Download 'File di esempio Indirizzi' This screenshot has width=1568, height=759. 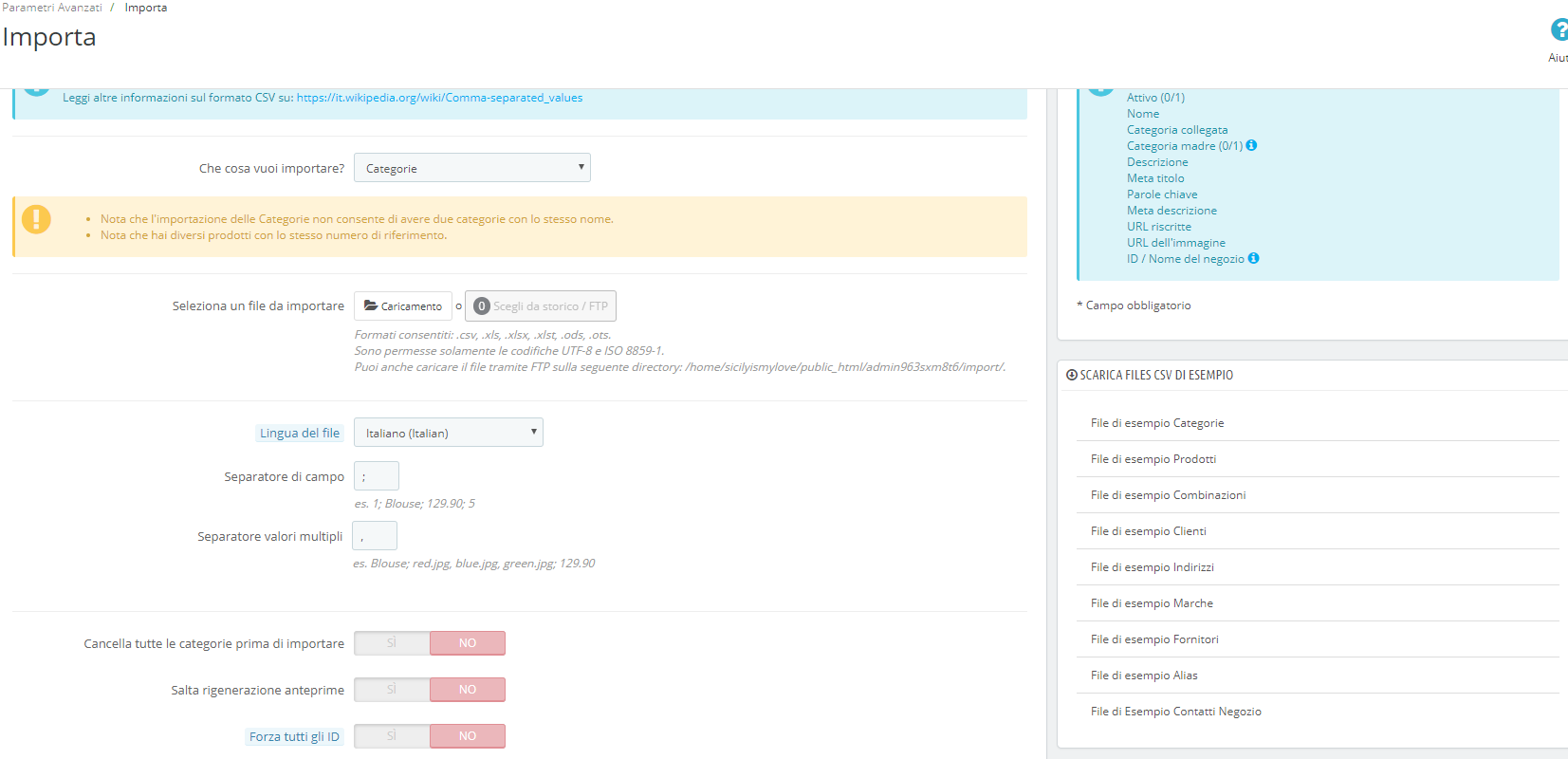(1153, 567)
